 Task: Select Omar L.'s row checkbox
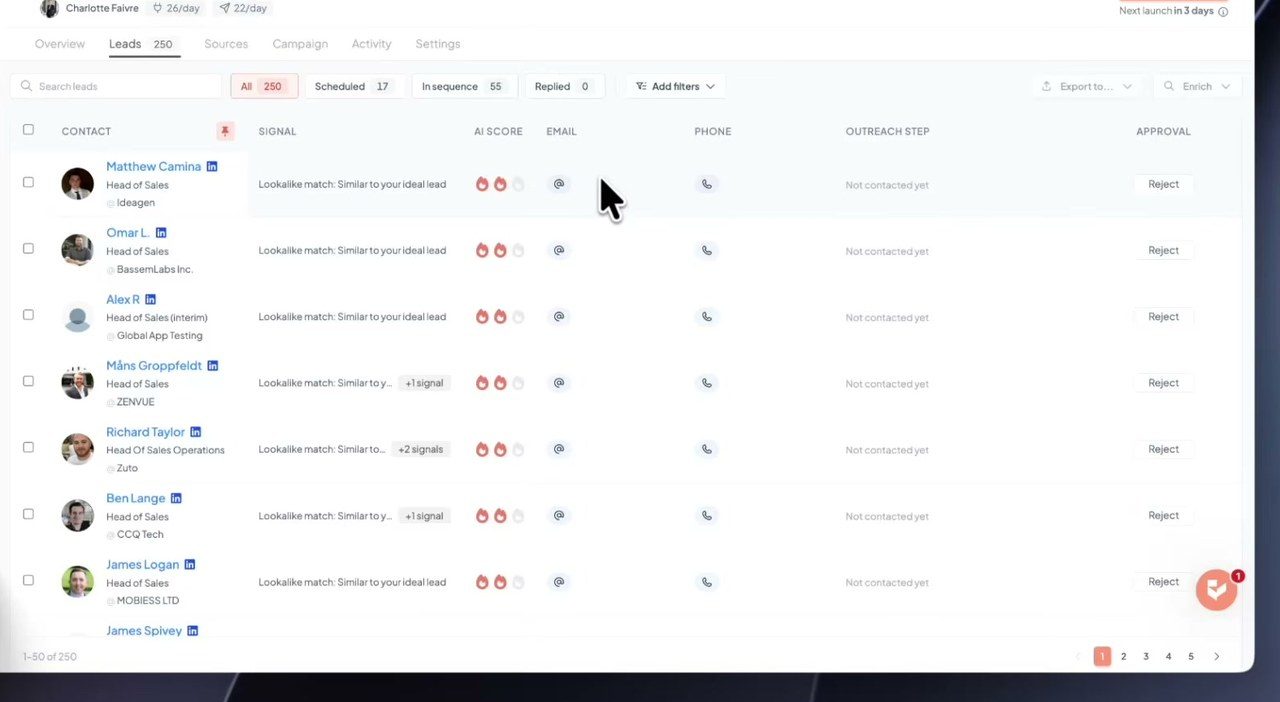pyautogui.click(x=28, y=249)
